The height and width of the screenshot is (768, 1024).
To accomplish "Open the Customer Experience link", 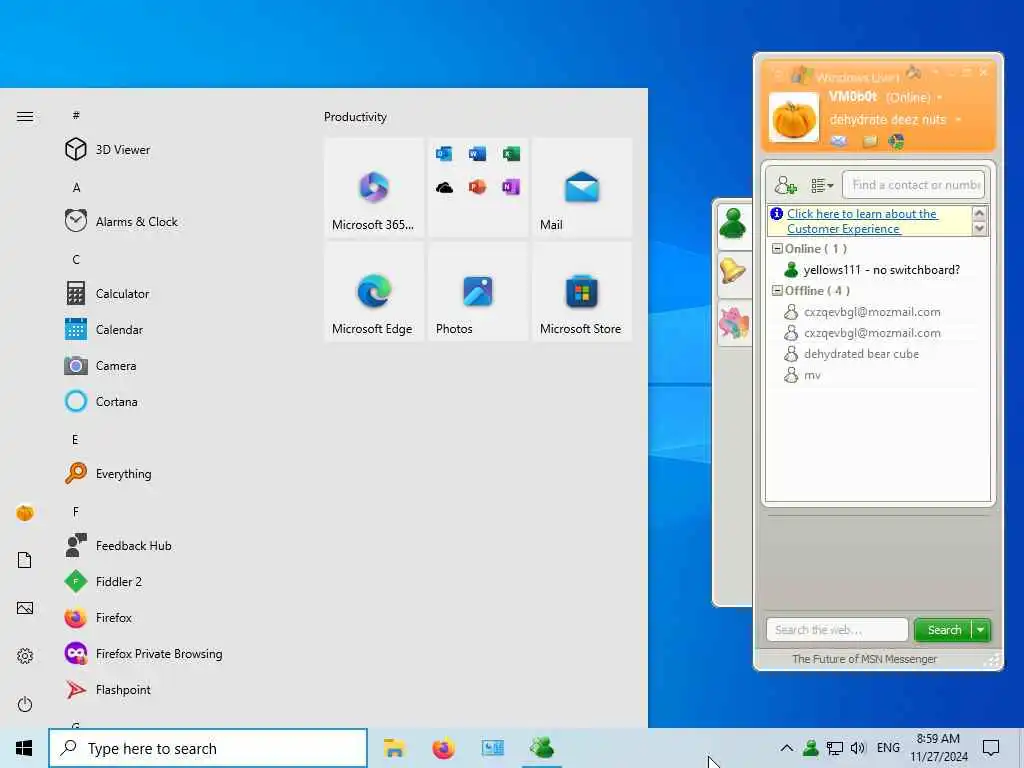I will click(x=861, y=221).
